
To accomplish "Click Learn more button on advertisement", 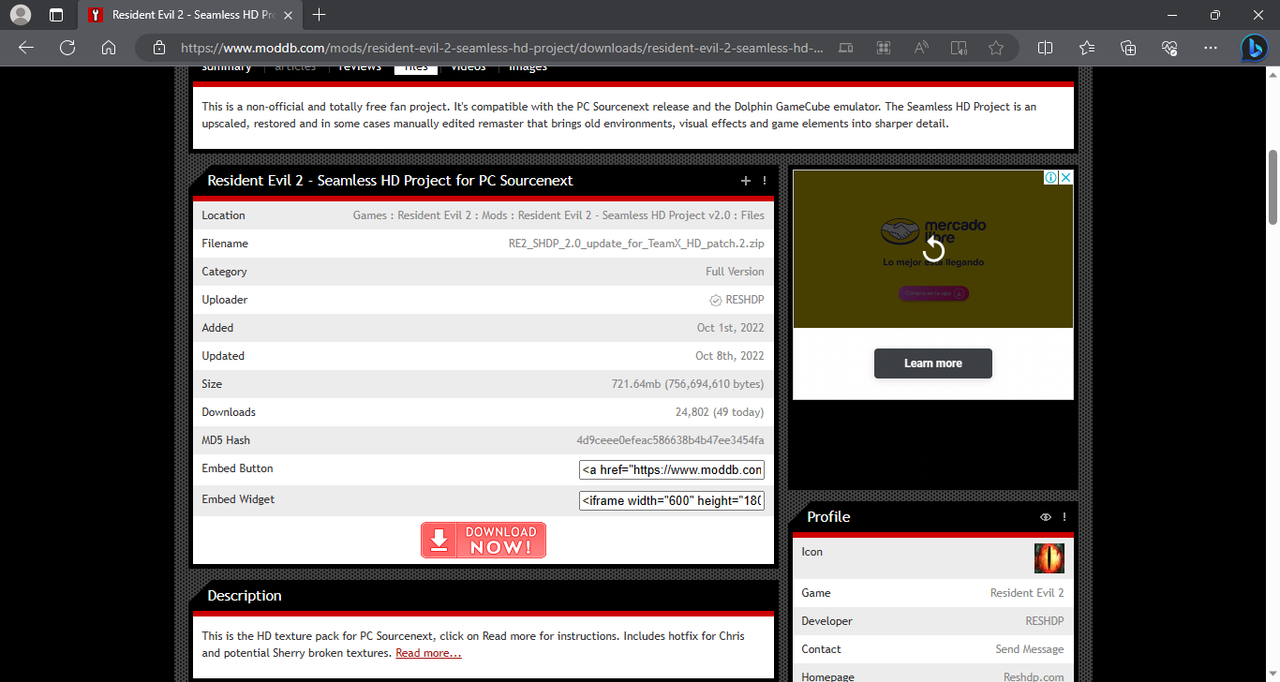I will click(933, 363).
